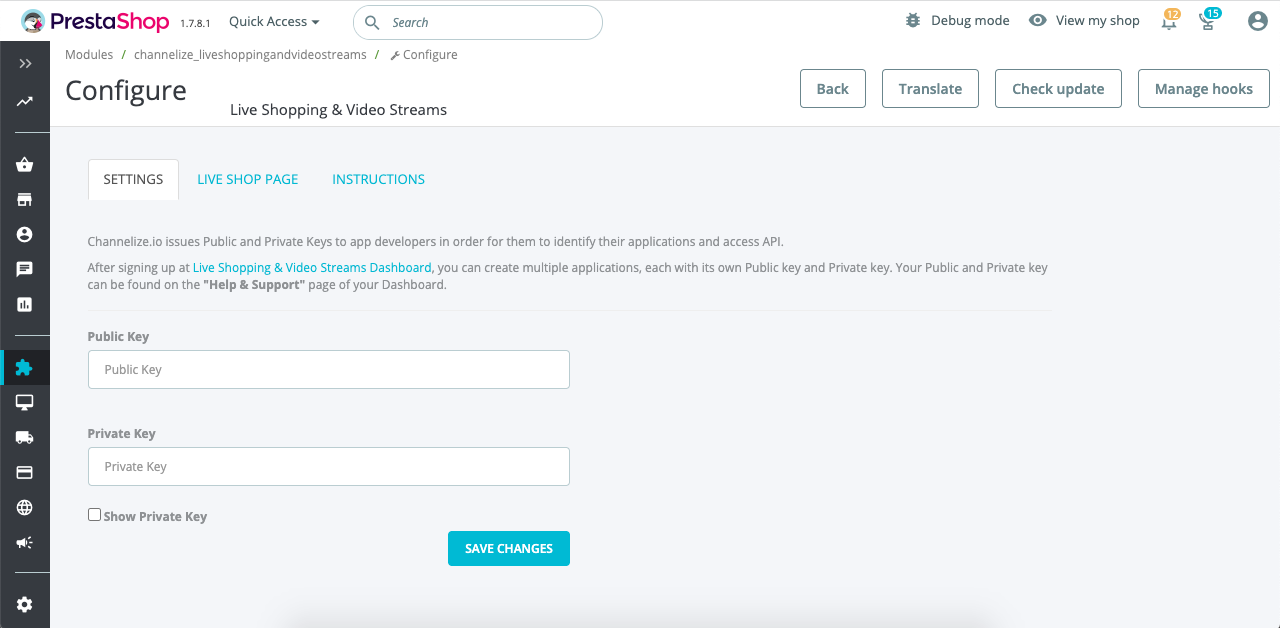Open Customer Service chat icon in sidebar
The width and height of the screenshot is (1280, 628).
25,269
